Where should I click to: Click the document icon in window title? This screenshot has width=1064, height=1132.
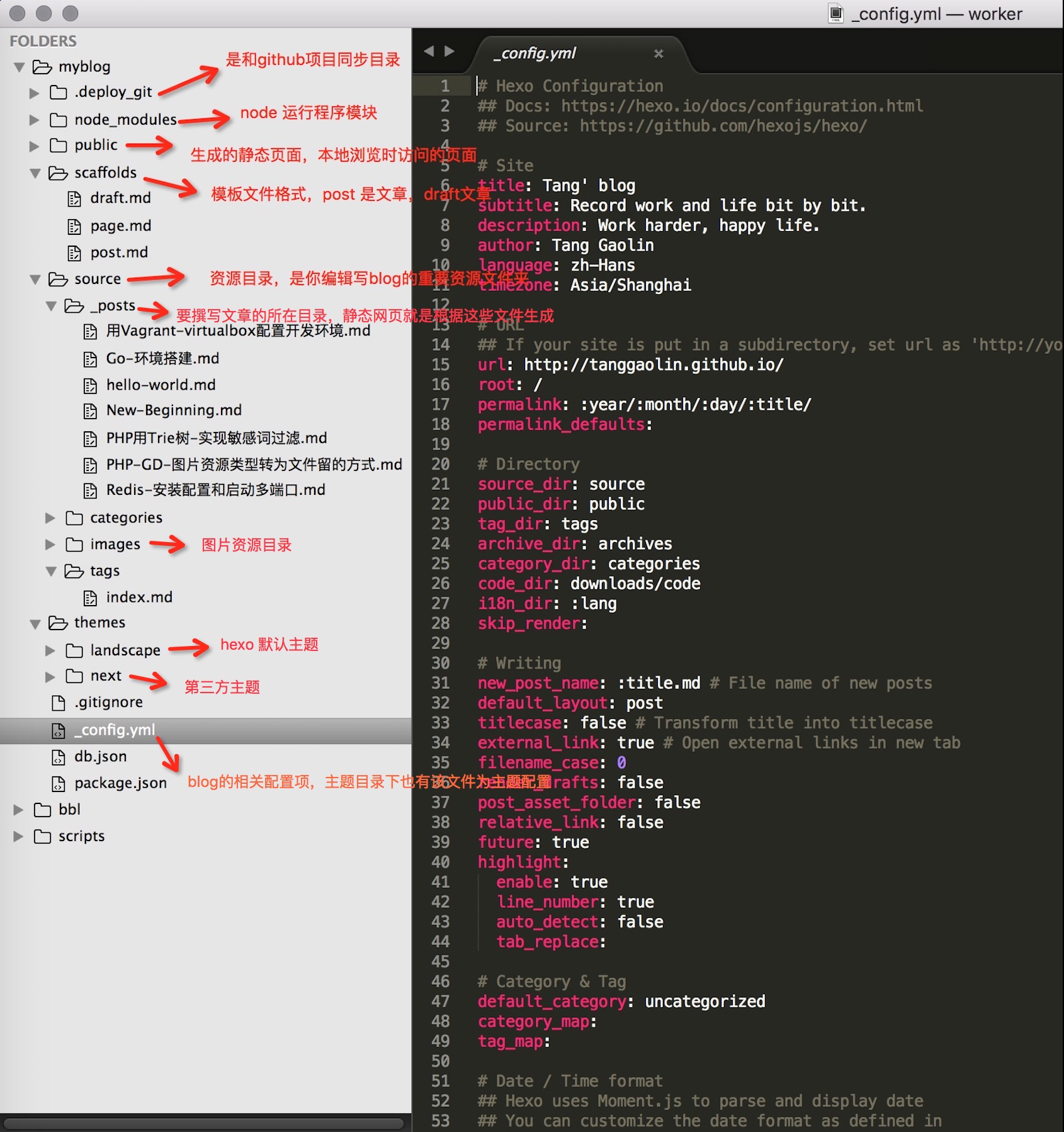(x=835, y=14)
